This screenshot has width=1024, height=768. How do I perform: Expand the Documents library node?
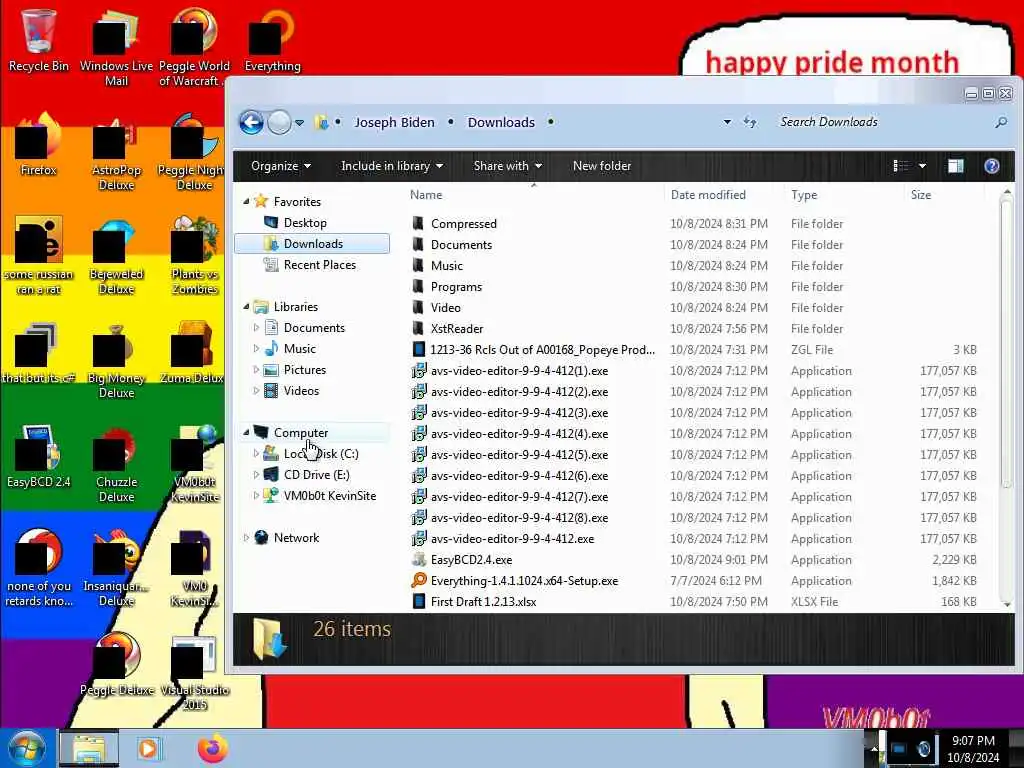pyautogui.click(x=256, y=327)
